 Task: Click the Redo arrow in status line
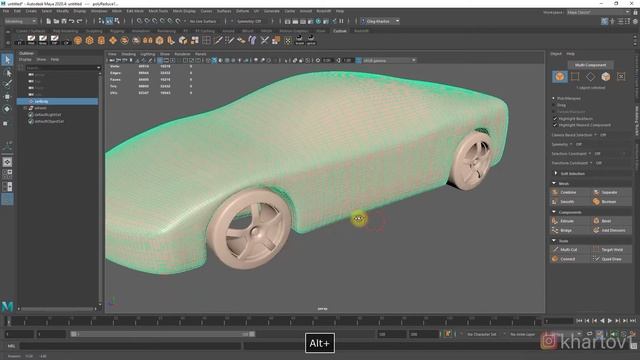click(80, 21)
